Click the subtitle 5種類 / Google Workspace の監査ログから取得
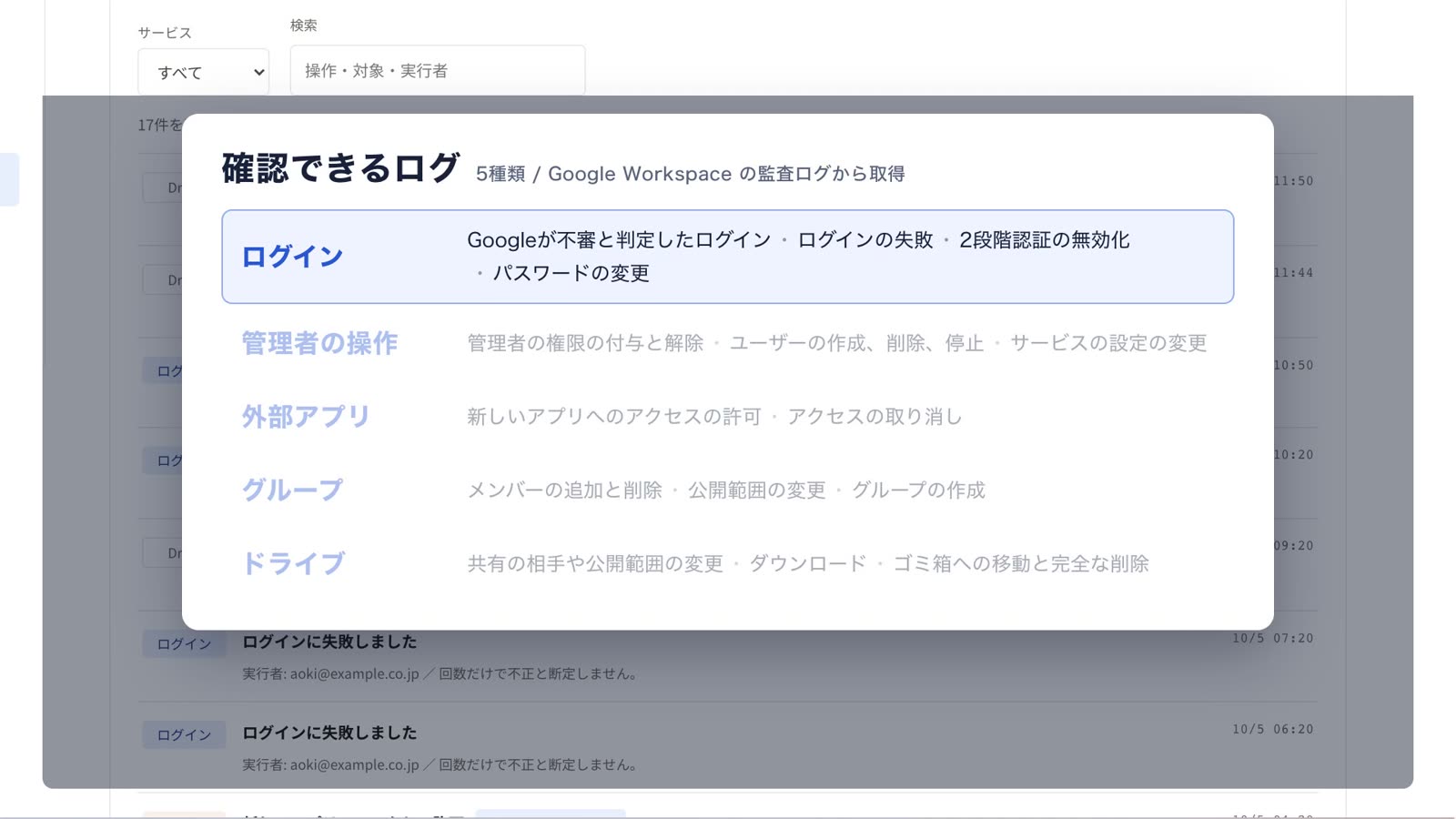1456x819 pixels. [x=690, y=174]
